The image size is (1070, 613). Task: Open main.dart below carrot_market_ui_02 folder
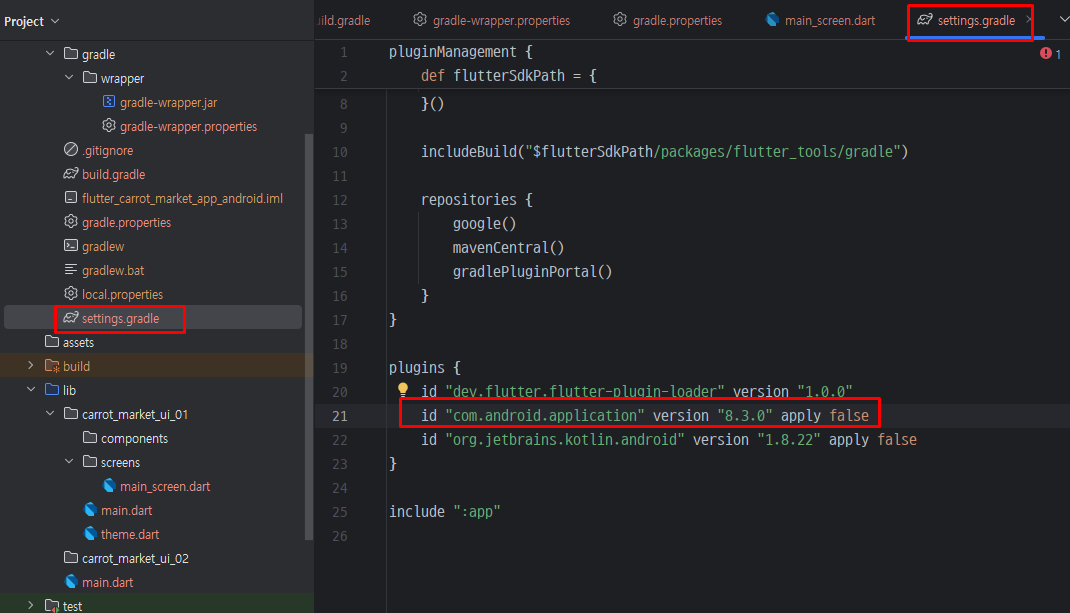click(108, 582)
